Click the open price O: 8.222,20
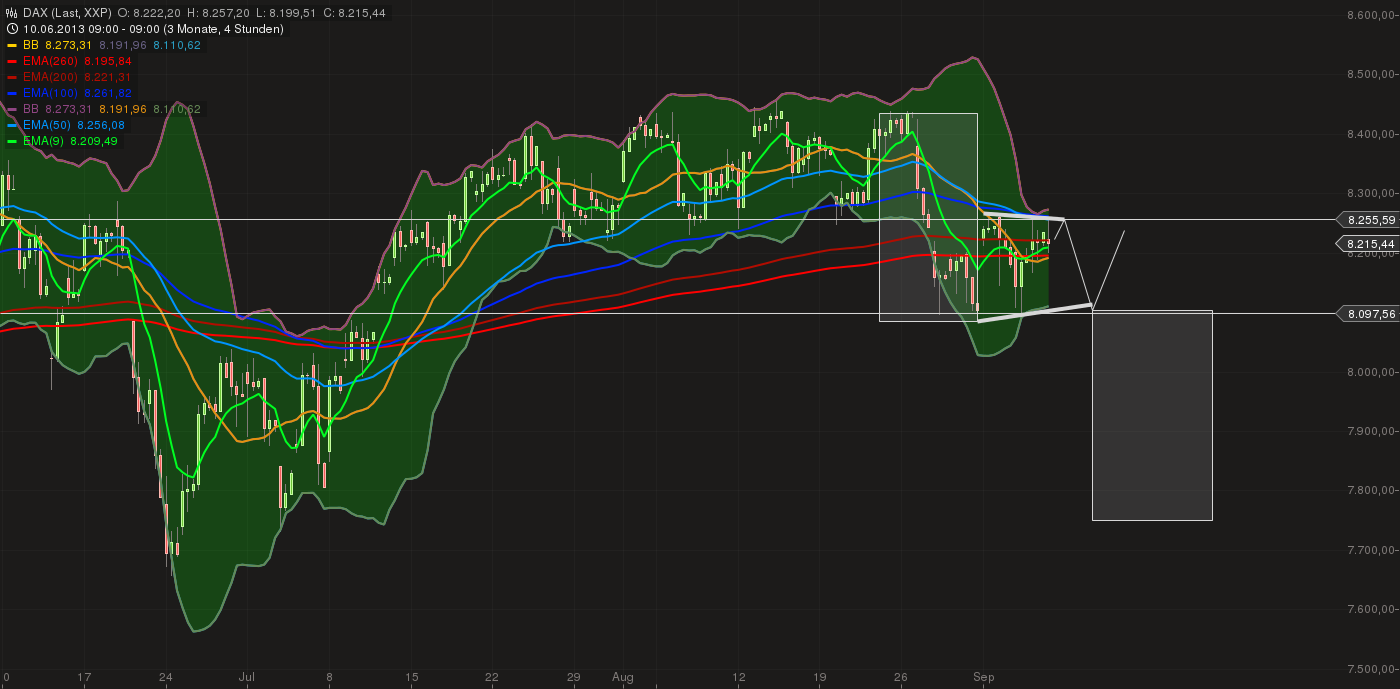Viewport: 1400px width, 689px height. (149, 13)
